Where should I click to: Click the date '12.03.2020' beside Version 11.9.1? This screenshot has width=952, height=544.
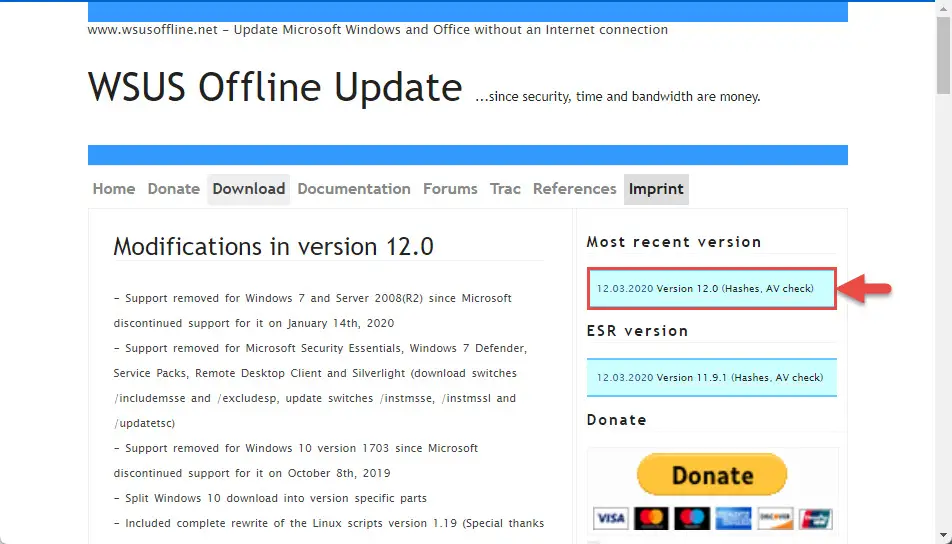pos(625,378)
